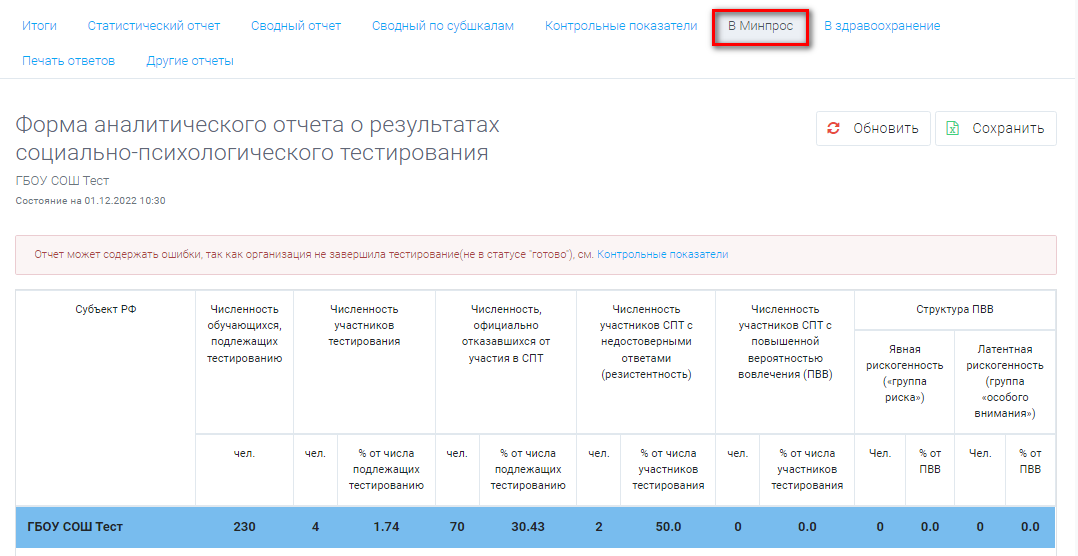
Task: Open the Итоги tab
Action: [x=39, y=26]
